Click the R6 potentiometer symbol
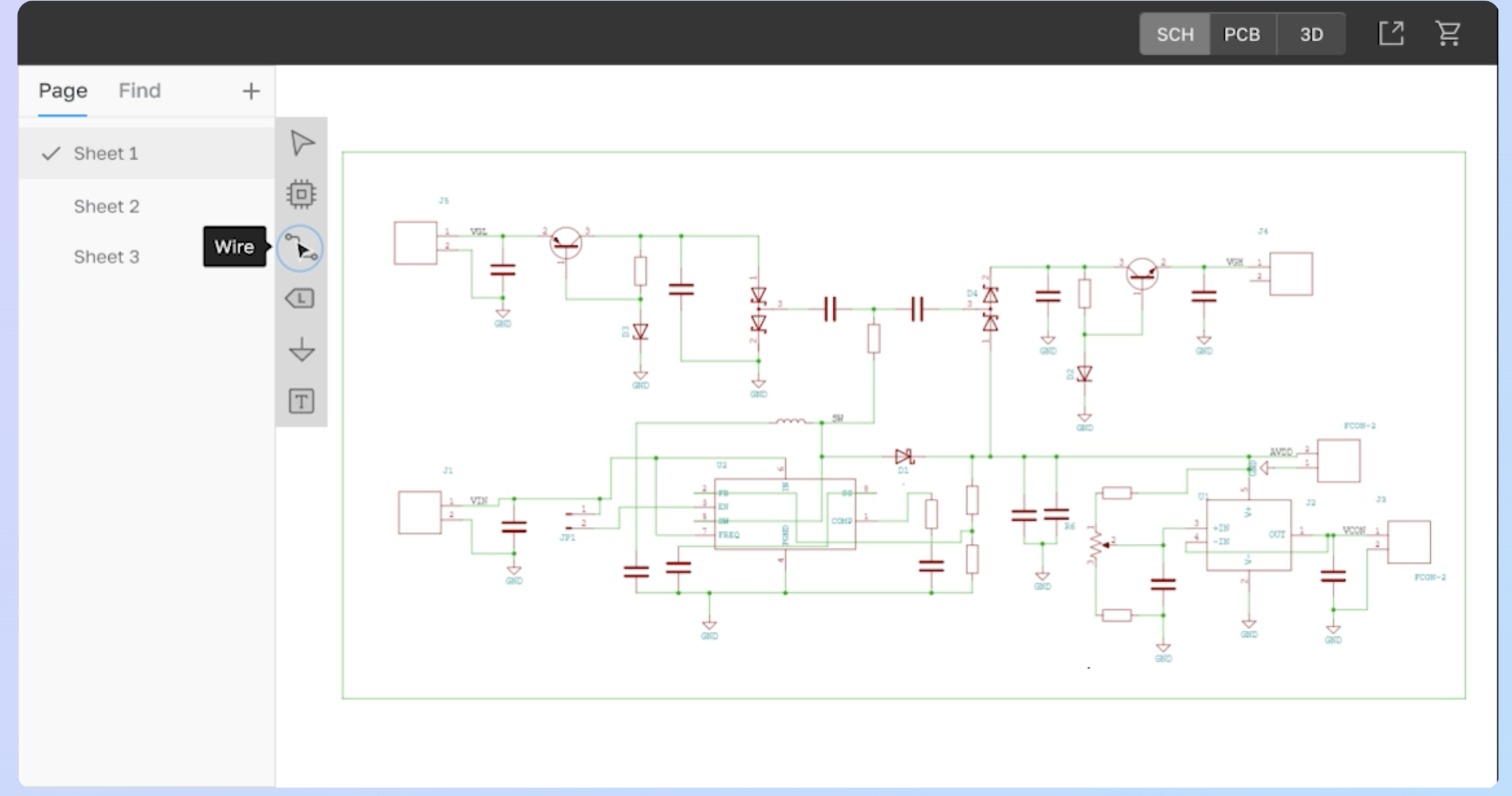This screenshot has width=1512, height=796. coord(1096,545)
